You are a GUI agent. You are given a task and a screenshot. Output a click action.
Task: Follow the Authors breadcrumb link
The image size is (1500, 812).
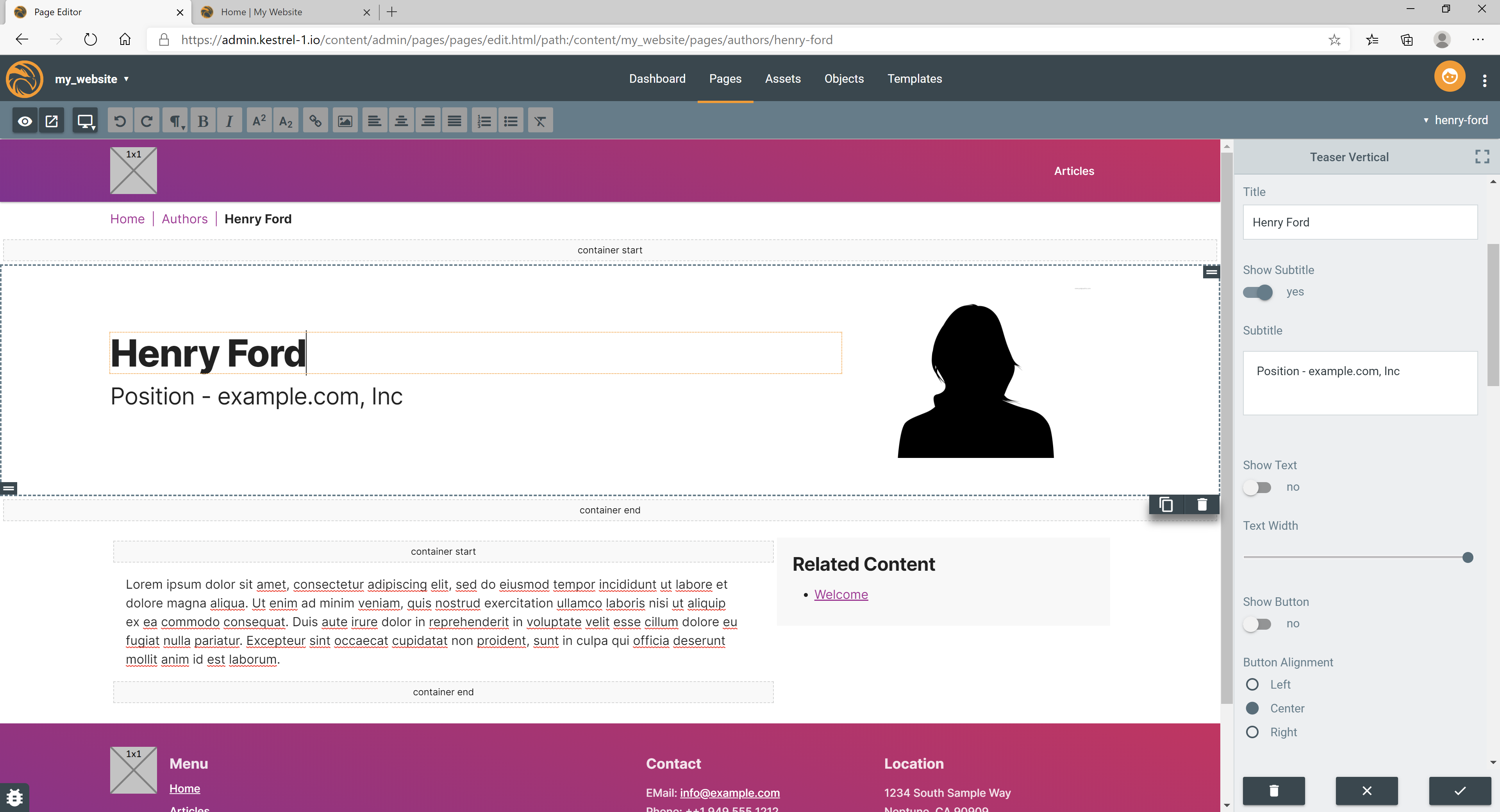coord(184,219)
